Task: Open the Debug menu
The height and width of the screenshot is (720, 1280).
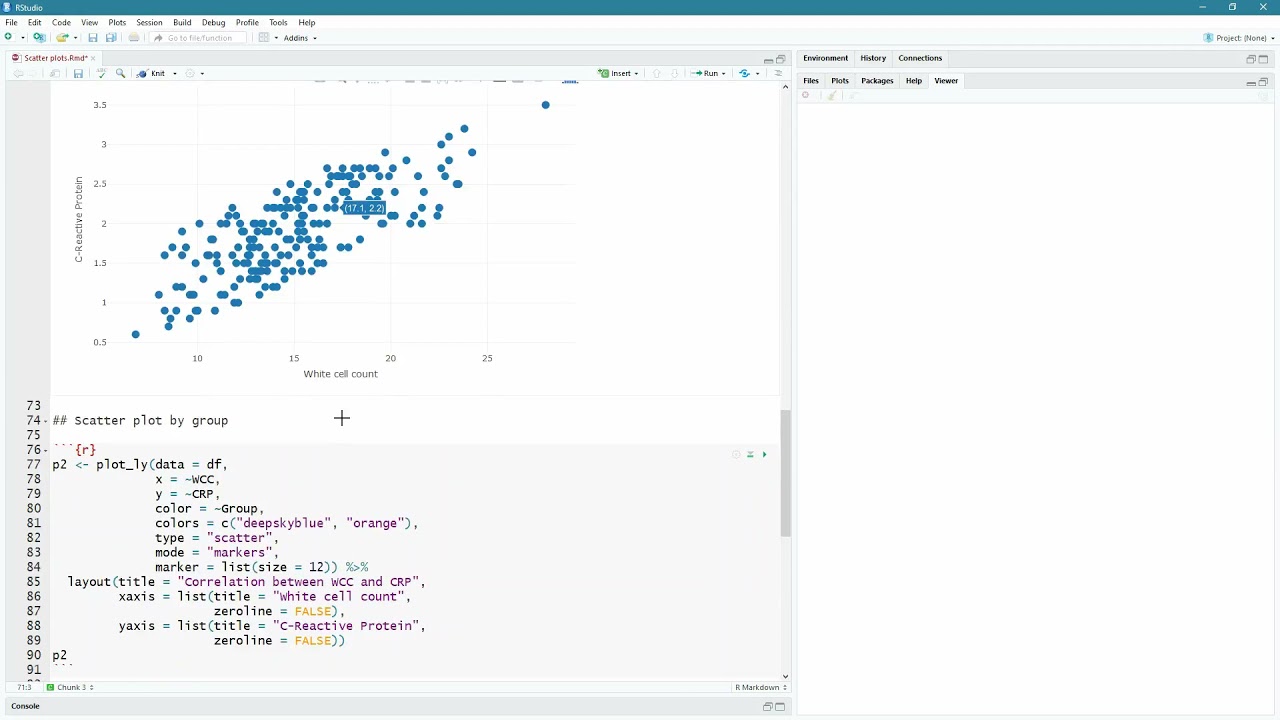Action: pyautogui.click(x=213, y=22)
